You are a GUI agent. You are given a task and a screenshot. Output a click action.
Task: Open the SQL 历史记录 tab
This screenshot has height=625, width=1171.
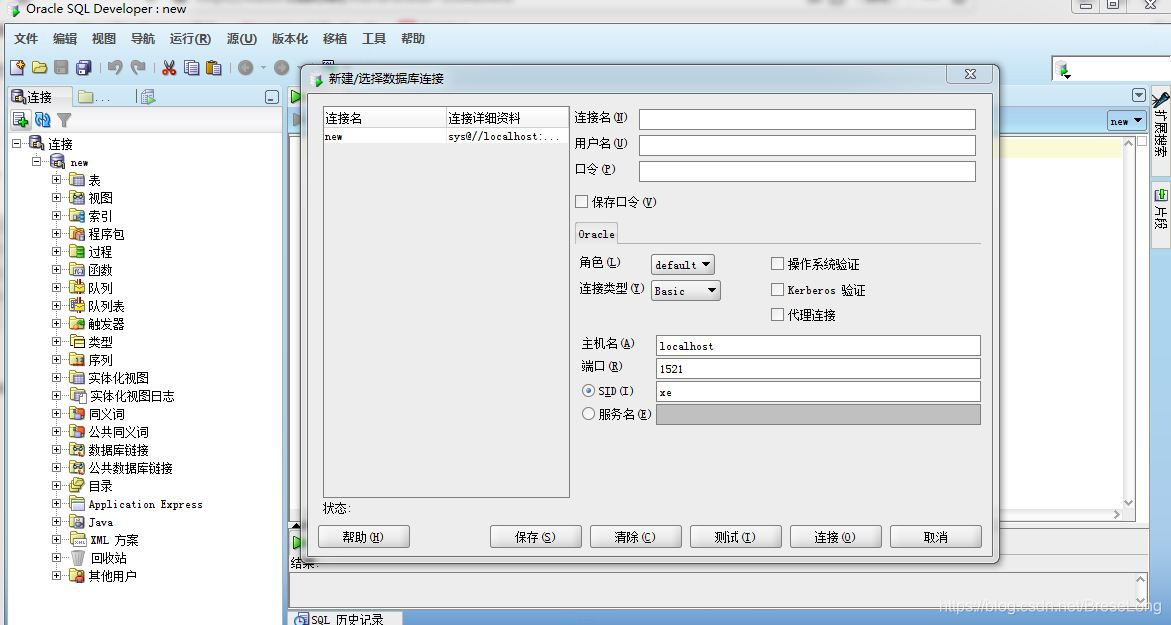pos(346,619)
